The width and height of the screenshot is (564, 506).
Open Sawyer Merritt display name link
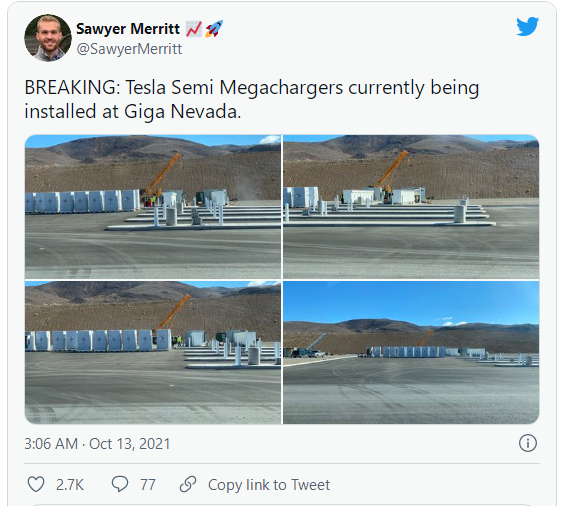coord(128,29)
